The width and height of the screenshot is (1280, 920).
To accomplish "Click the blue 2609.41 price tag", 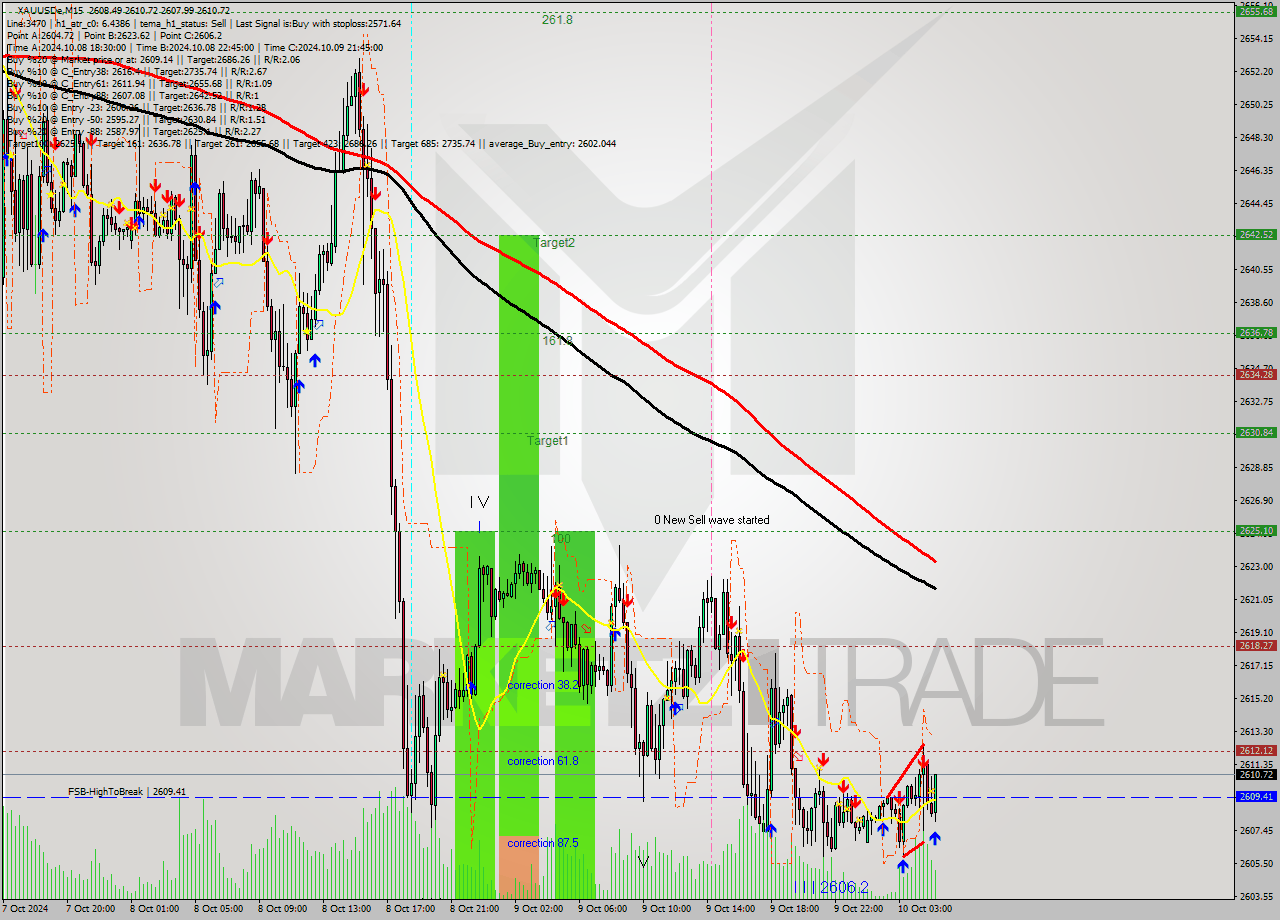I will 1256,797.
